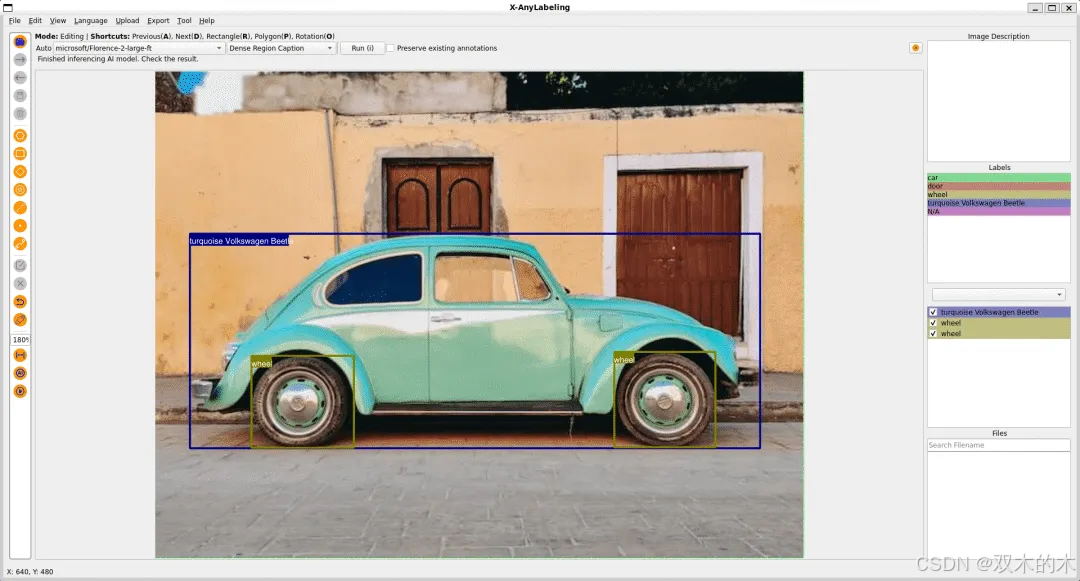Click the orange icon beside Image Description

(915, 48)
